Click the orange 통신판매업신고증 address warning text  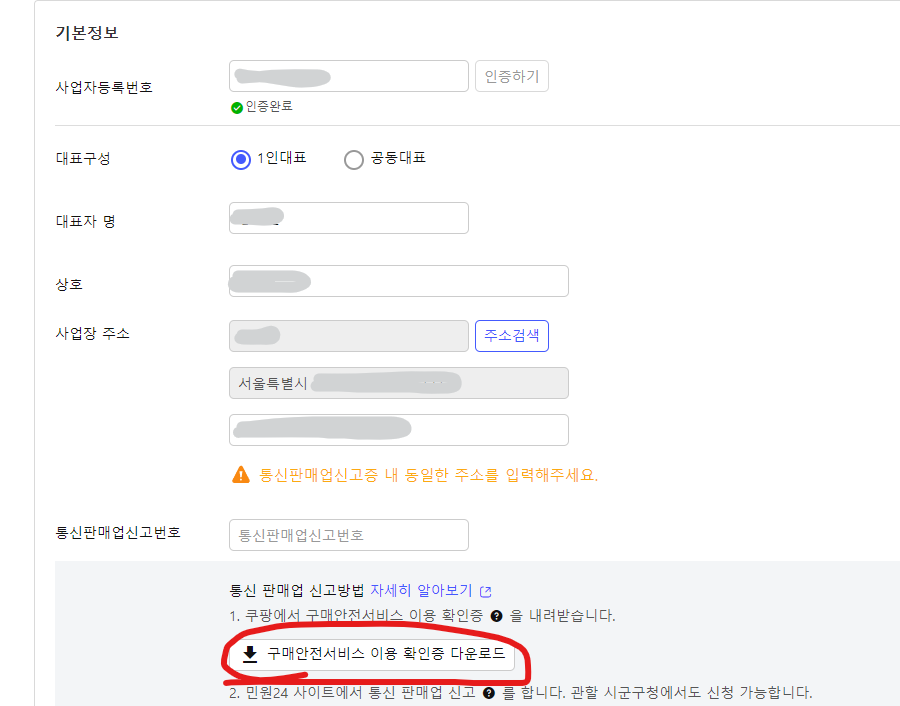click(x=428, y=475)
